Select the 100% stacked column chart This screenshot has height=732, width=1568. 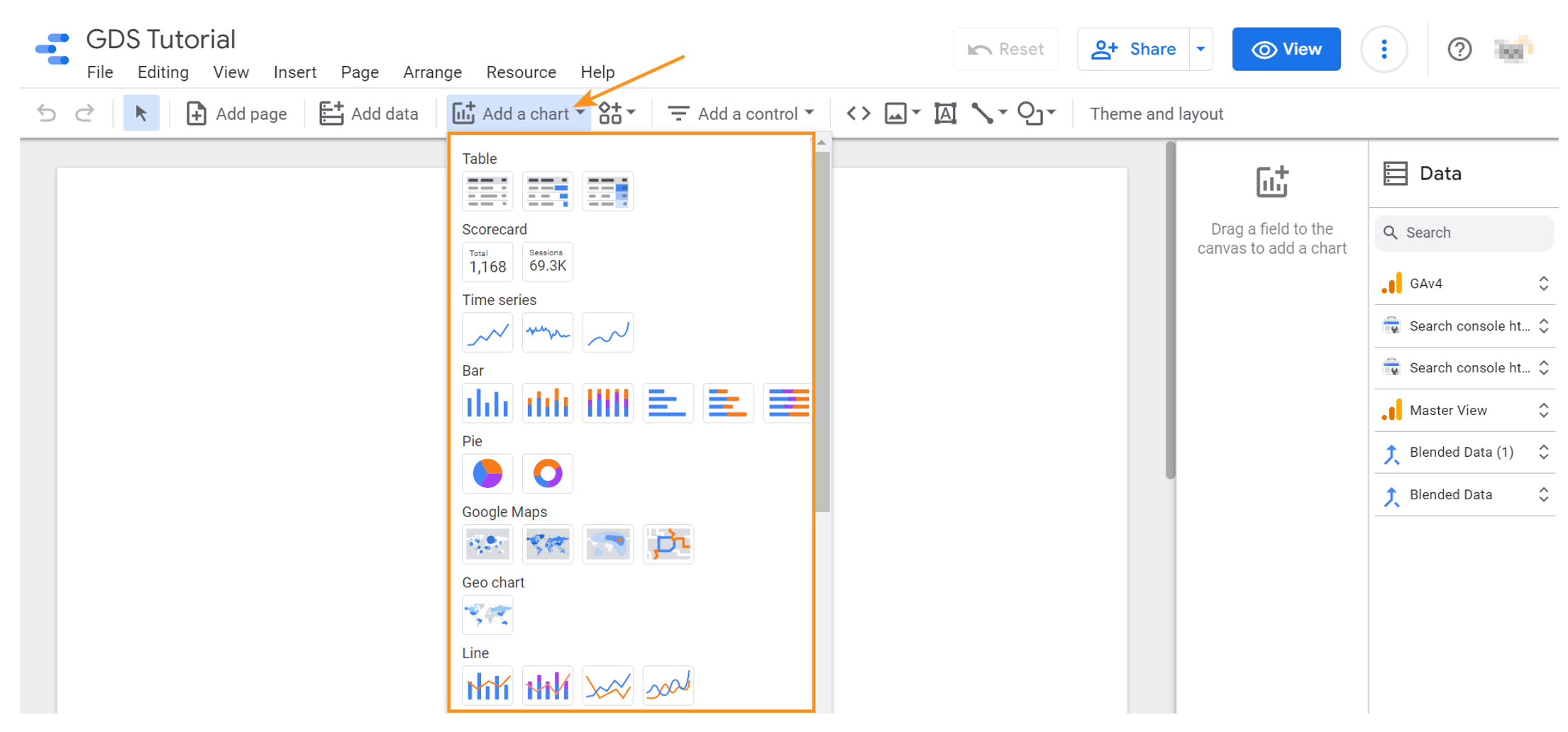[608, 403]
